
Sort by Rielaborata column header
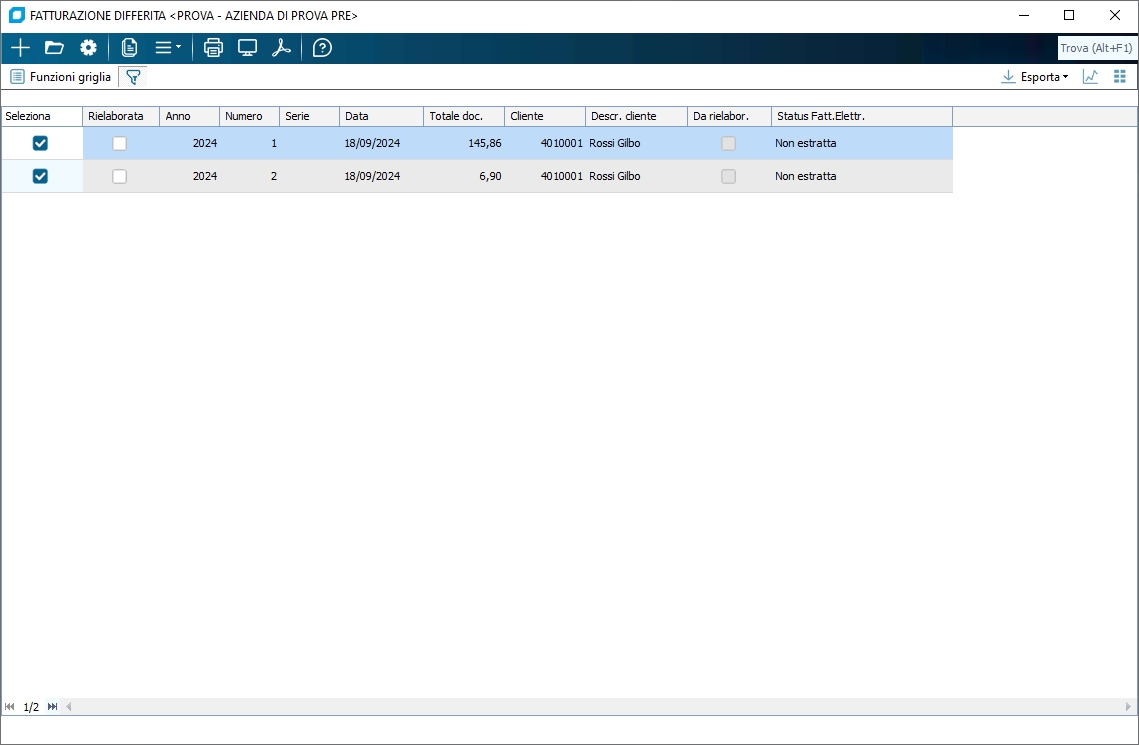[121, 116]
